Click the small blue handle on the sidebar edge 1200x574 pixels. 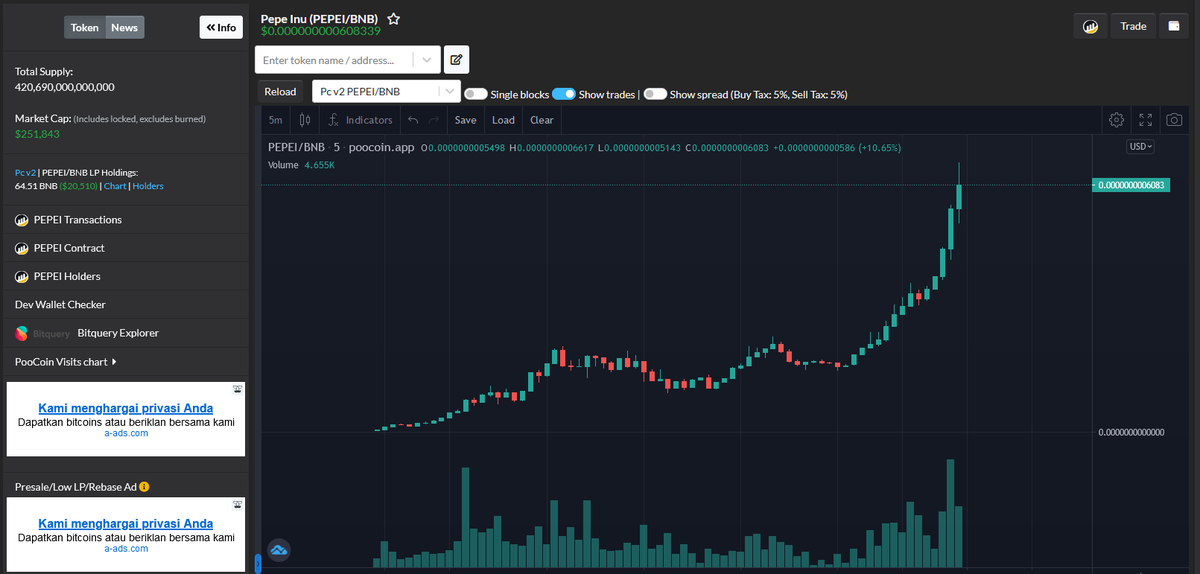(257, 564)
